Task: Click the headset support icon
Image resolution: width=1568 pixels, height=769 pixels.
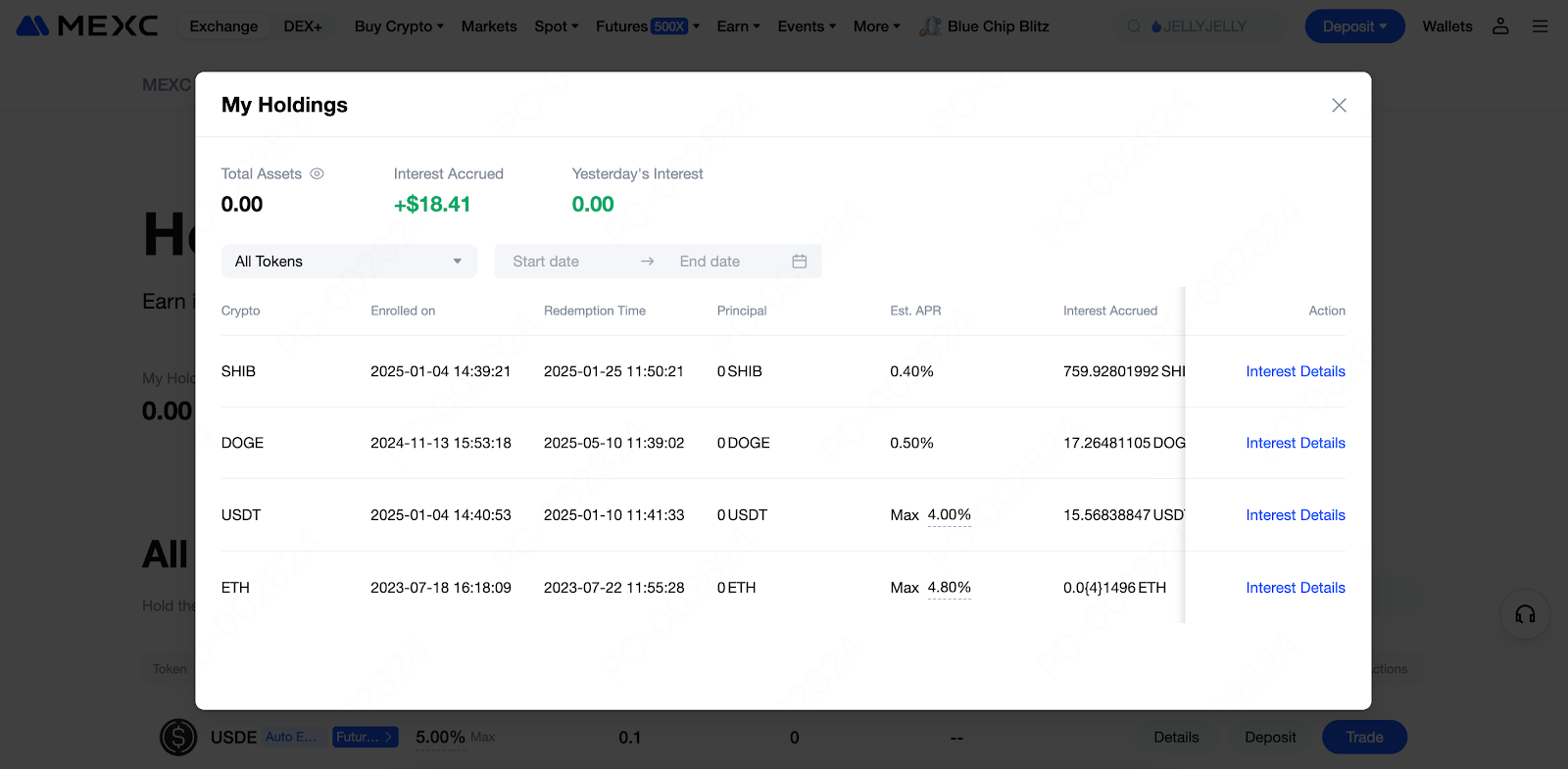Action: (x=1525, y=614)
